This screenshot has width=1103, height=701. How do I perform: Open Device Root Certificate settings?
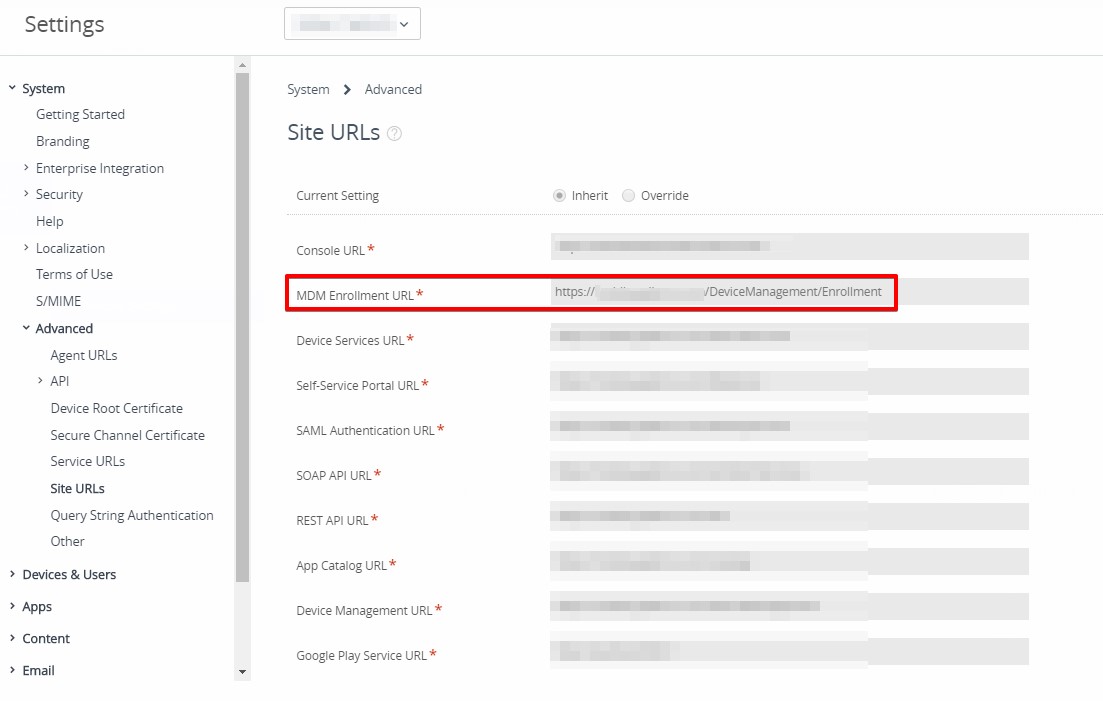(116, 408)
